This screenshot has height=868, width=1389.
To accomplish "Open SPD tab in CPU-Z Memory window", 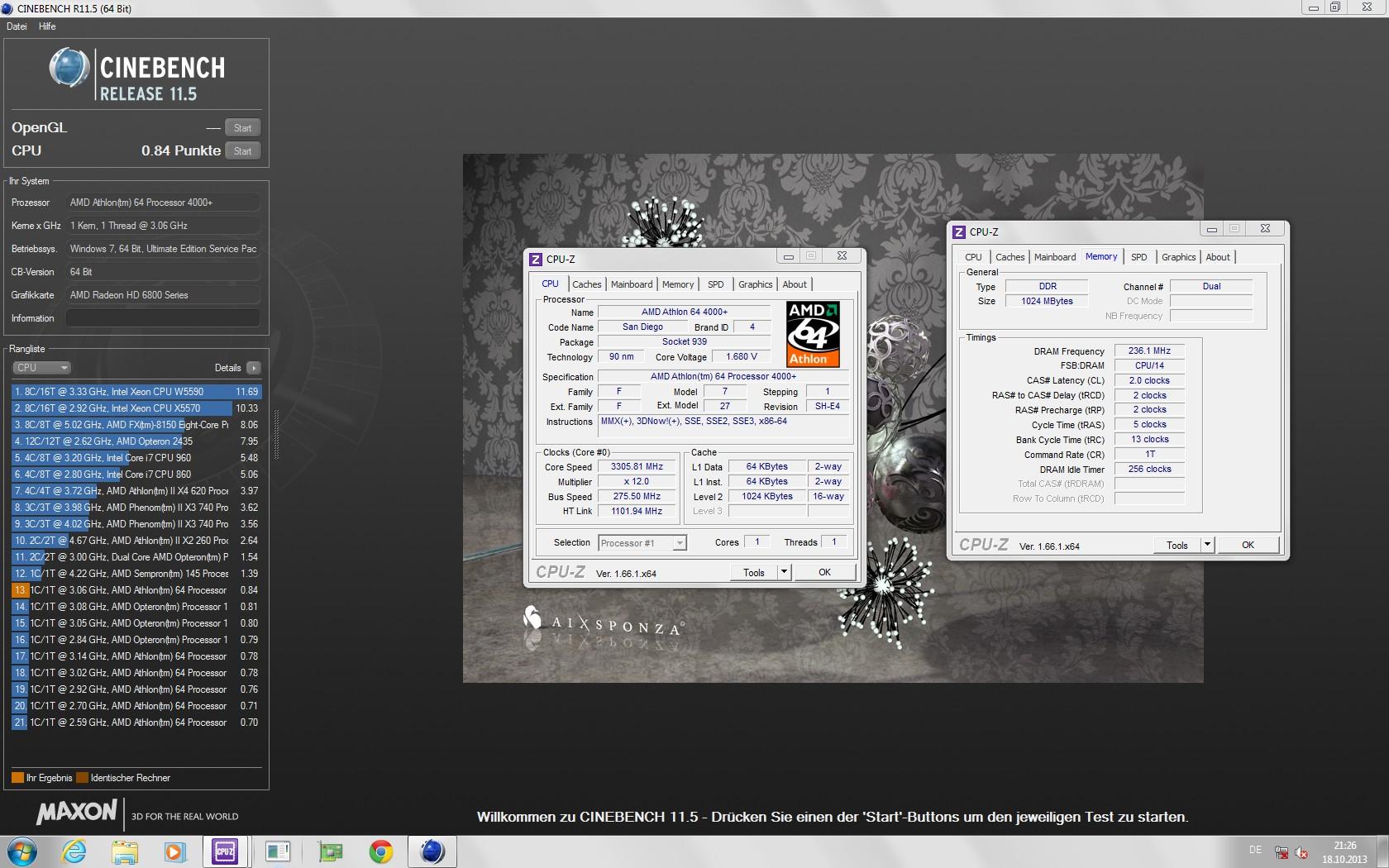I will click(1138, 257).
